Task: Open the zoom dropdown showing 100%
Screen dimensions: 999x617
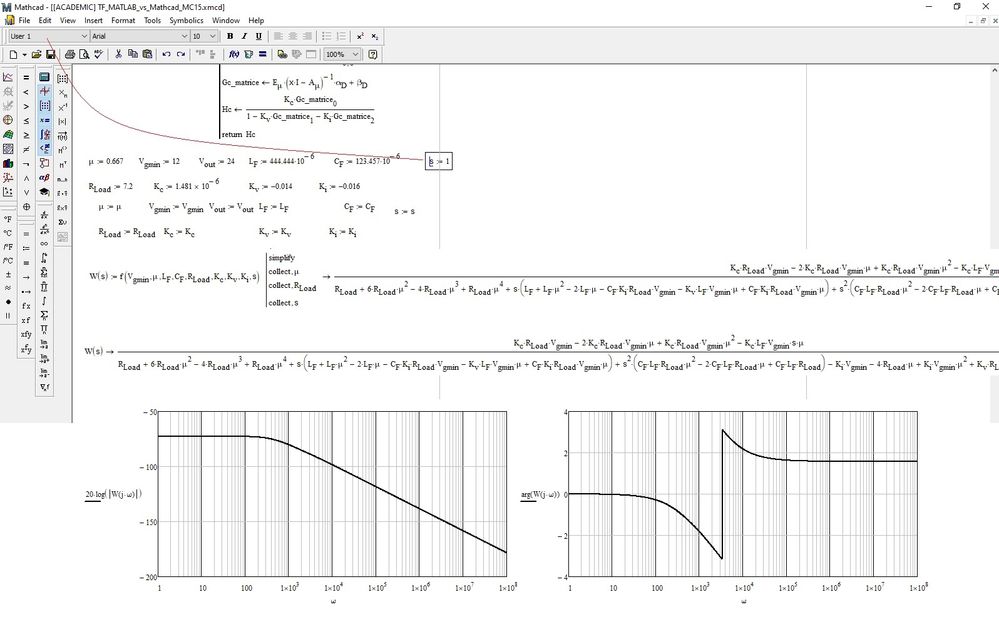Action: click(342, 54)
